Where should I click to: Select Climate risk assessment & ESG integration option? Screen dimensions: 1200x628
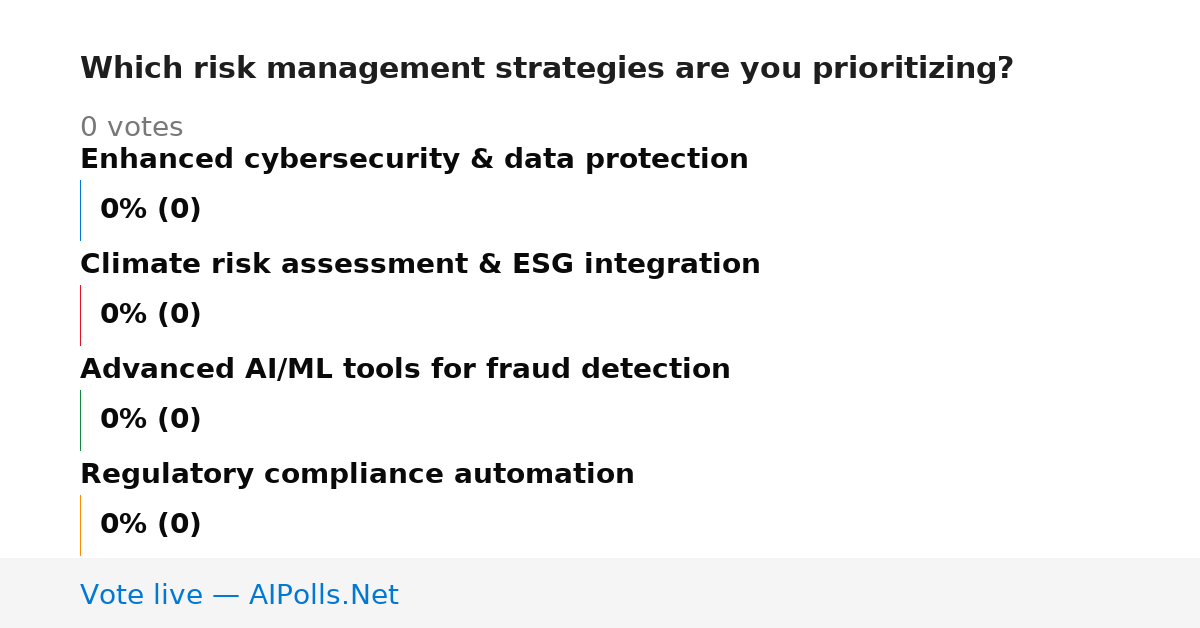(420, 265)
